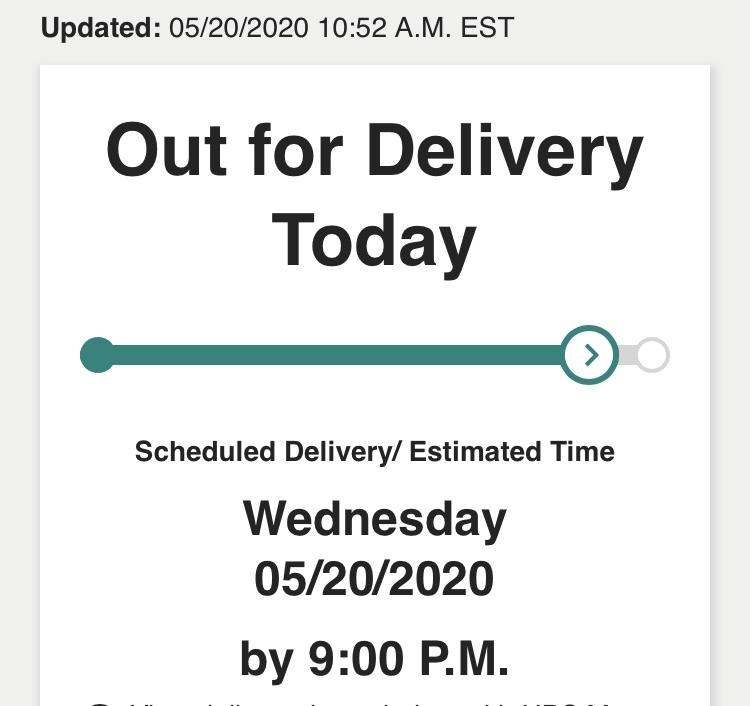Screen dimensions: 750x706
Task: Click the partially visible icon below delivery time
Action: click(x=98, y=703)
